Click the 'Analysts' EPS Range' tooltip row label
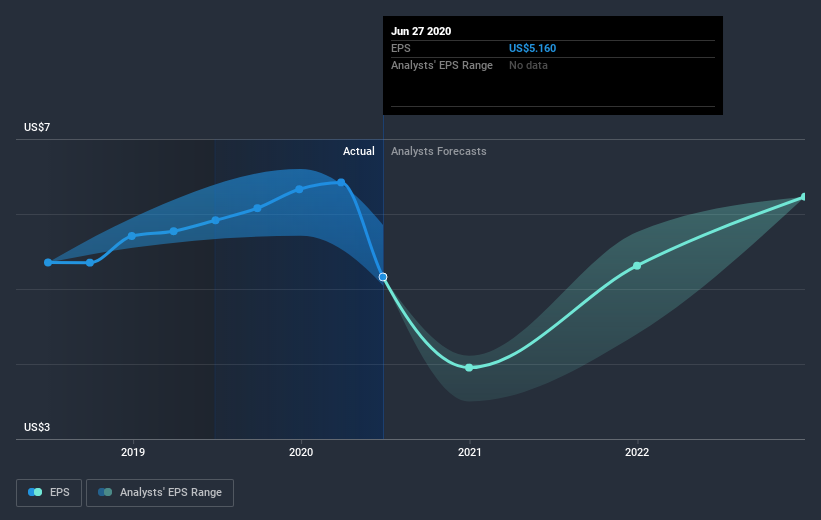The height and width of the screenshot is (520, 821). (442, 65)
